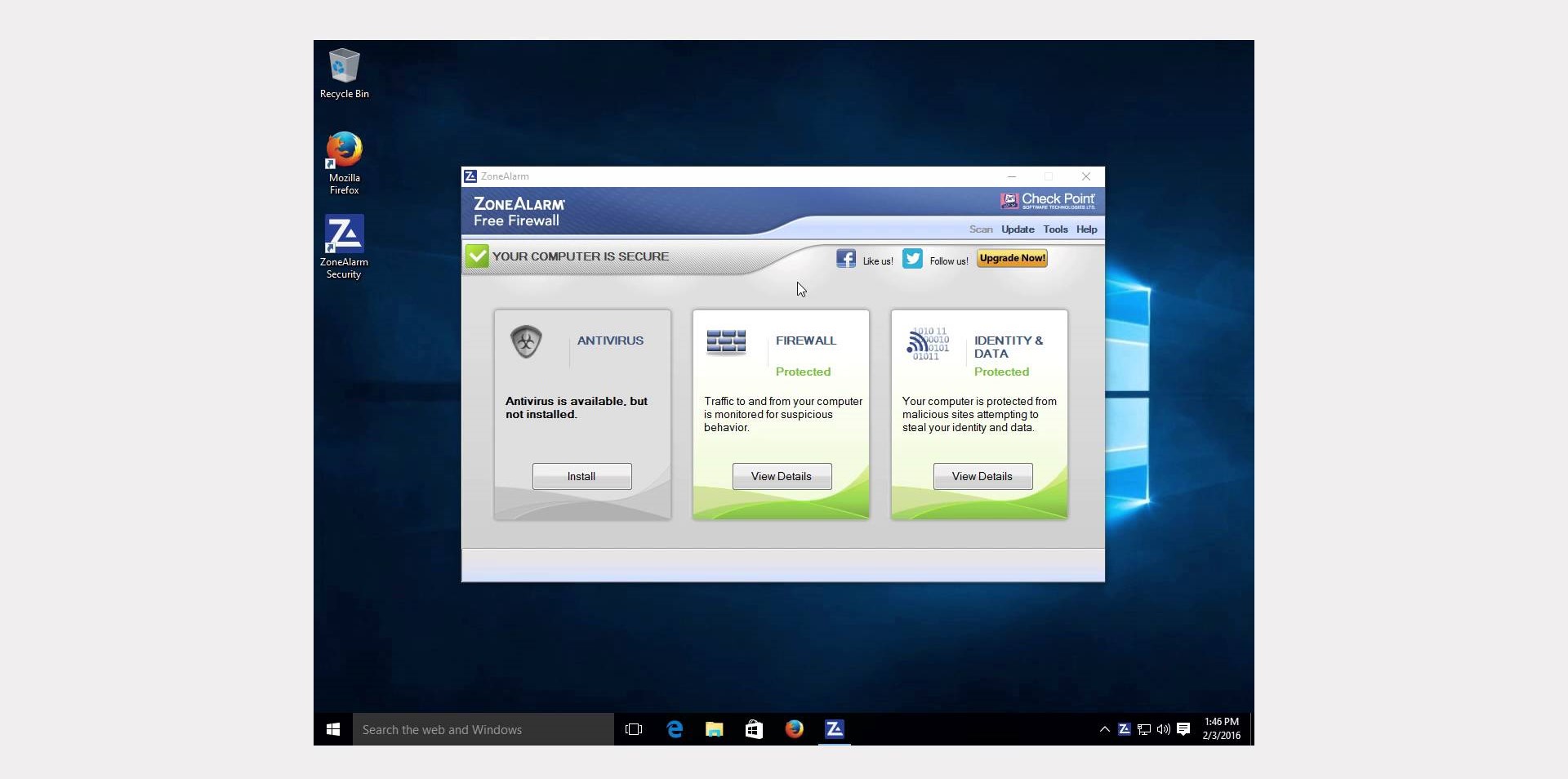Click the Follow us! link

click(949, 261)
